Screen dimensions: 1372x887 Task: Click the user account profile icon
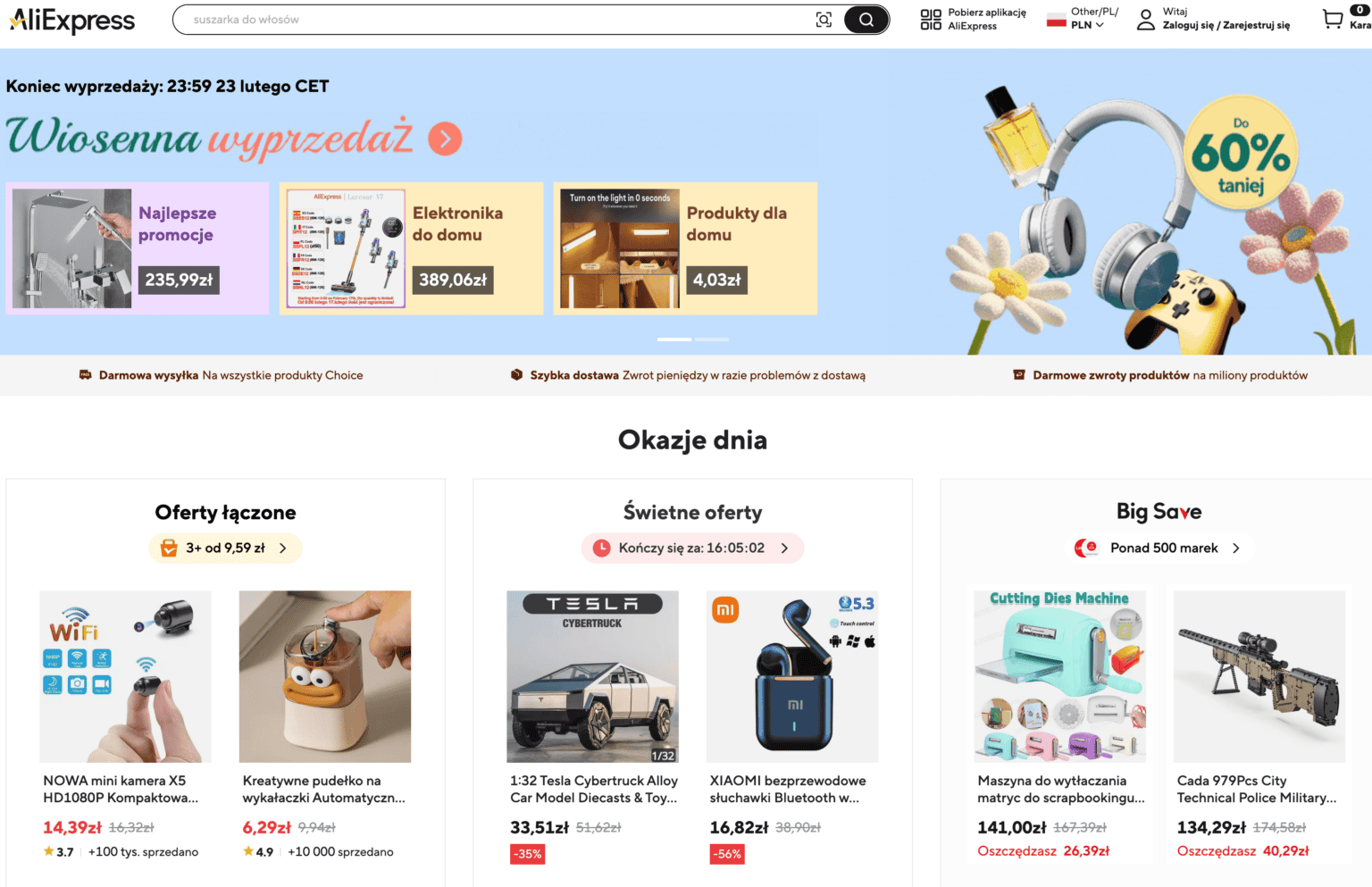1146,20
